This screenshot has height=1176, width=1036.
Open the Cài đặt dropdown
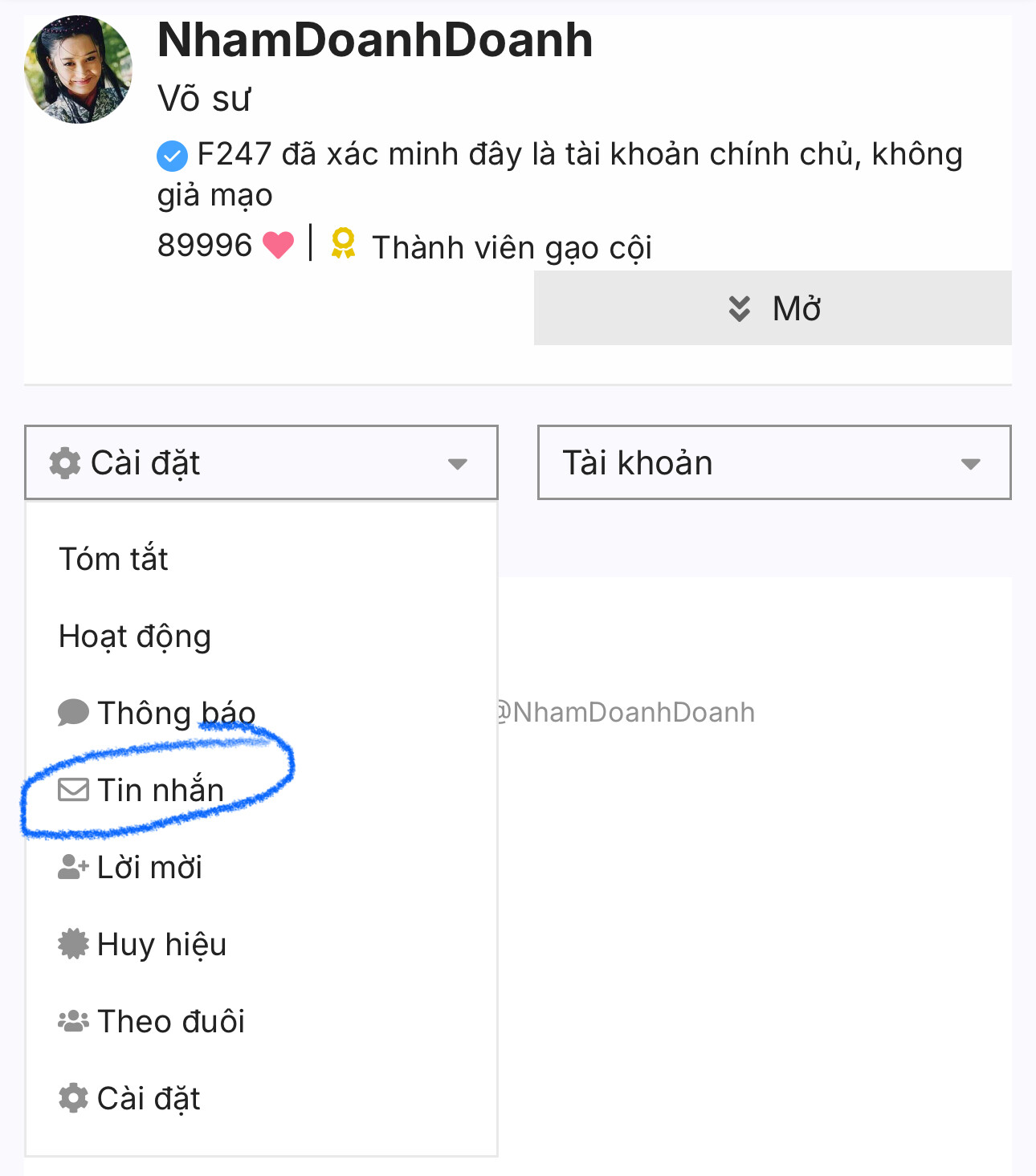pos(261,463)
